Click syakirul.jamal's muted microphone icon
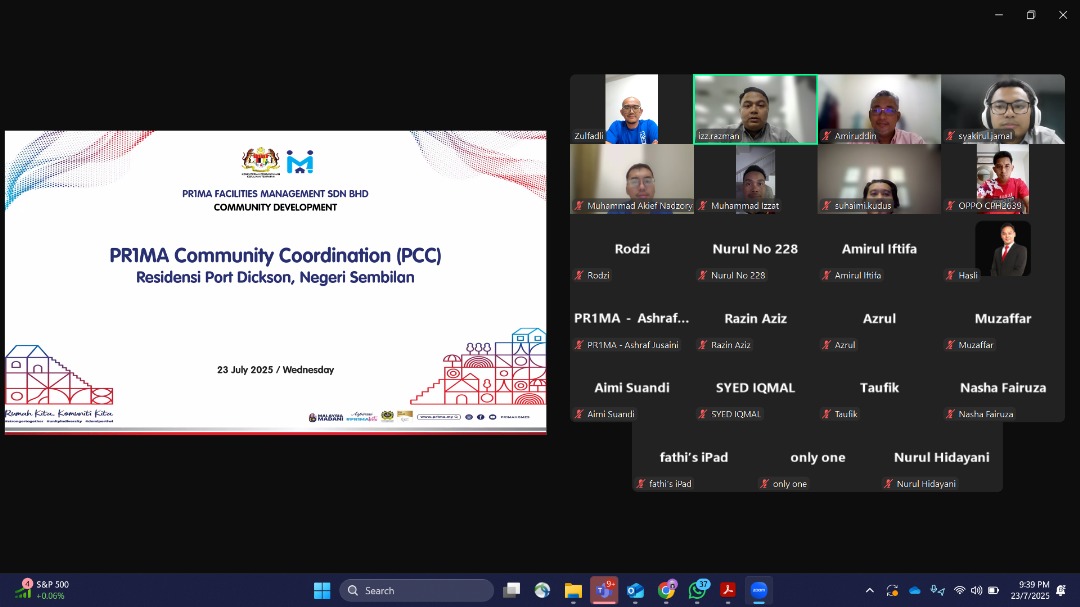The height and width of the screenshot is (607, 1080). pyautogui.click(x=951, y=136)
